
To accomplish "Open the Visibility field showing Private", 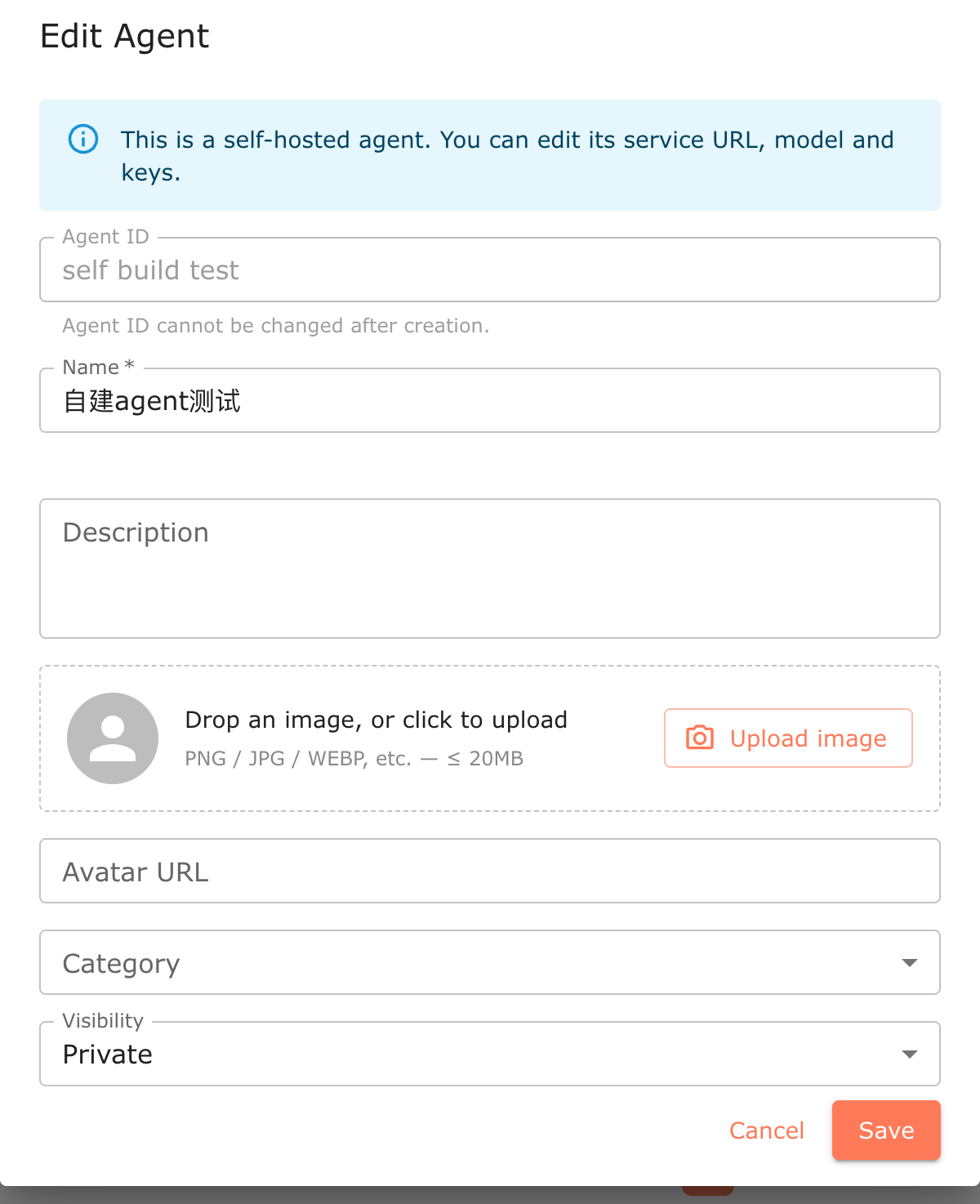I will (x=490, y=1054).
